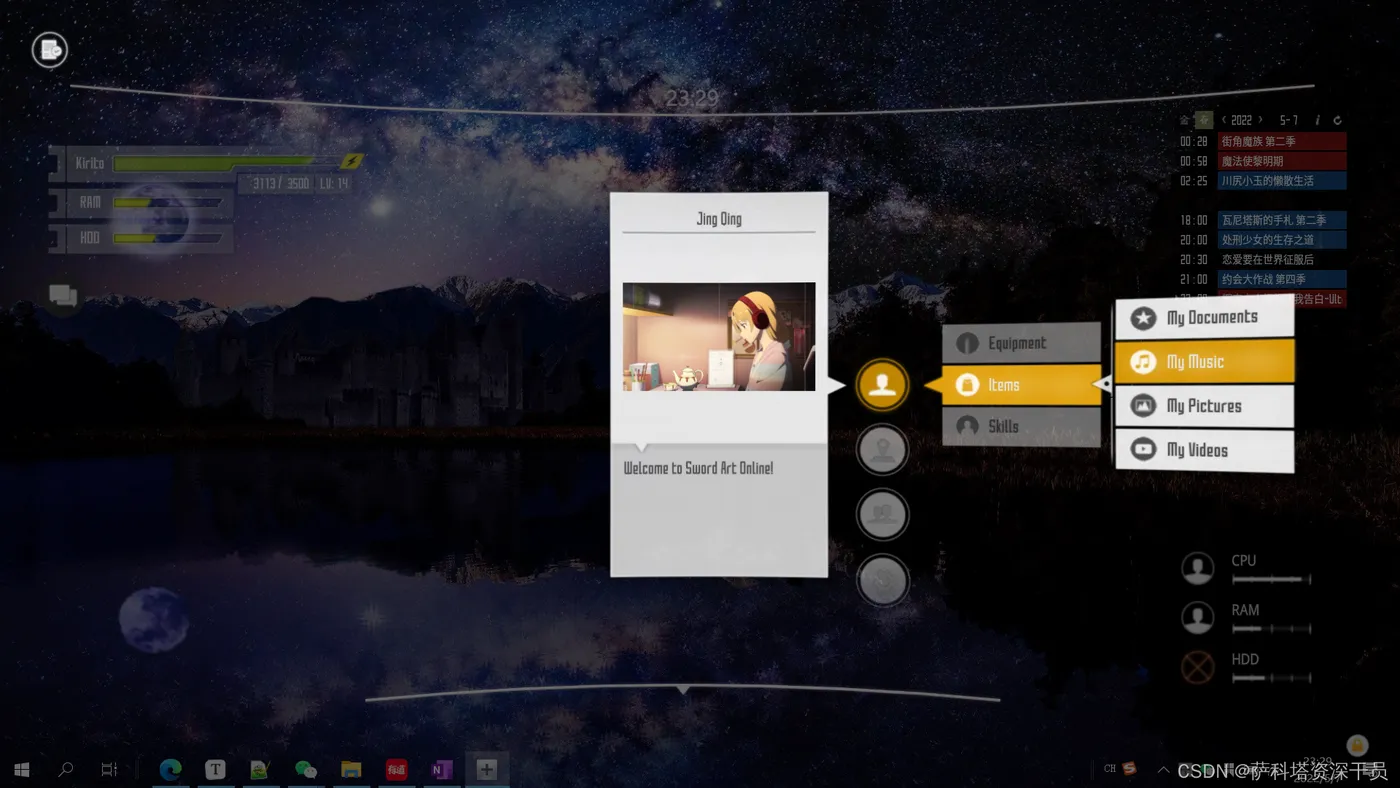Open taskbar search magnifier
Screen dimensions: 1400x788
(66, 770)
